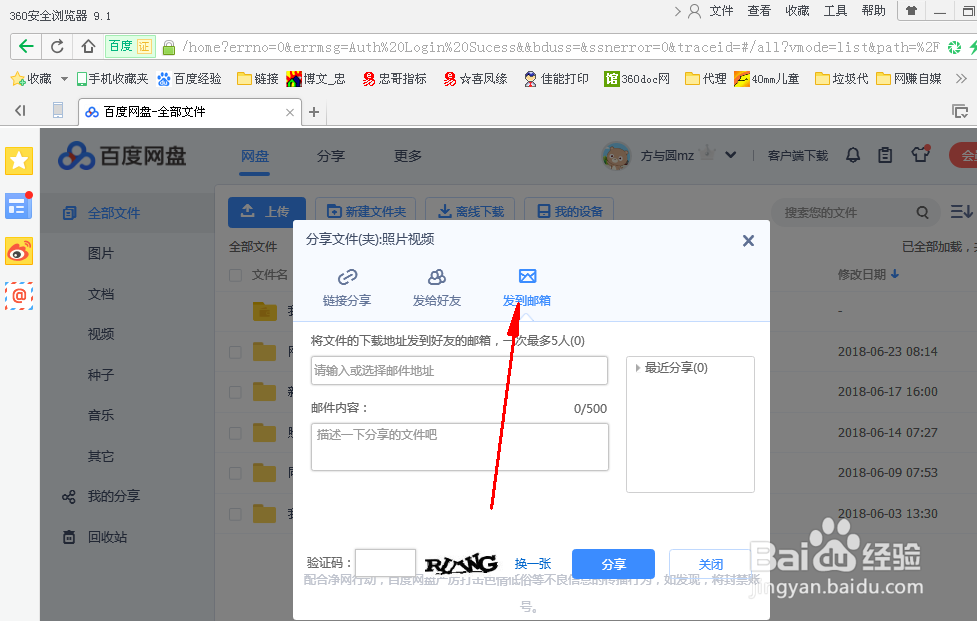977x621 pixels.
Task: Open the Weibo sidebar icon
Action: pos(19,251)
